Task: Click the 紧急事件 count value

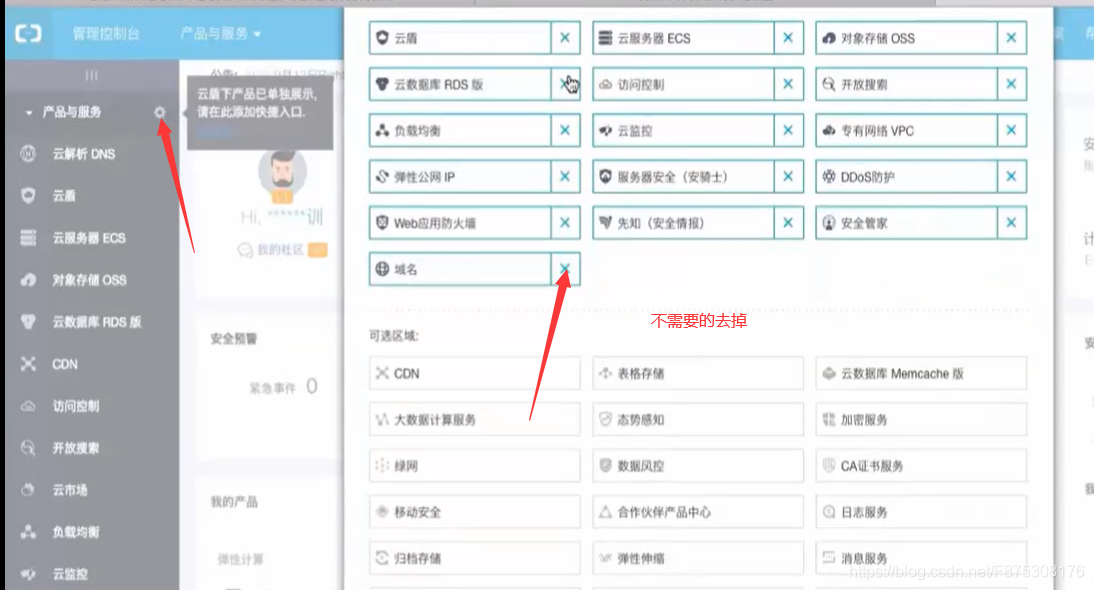Action: pyautogui.click(x=312, y=386)
